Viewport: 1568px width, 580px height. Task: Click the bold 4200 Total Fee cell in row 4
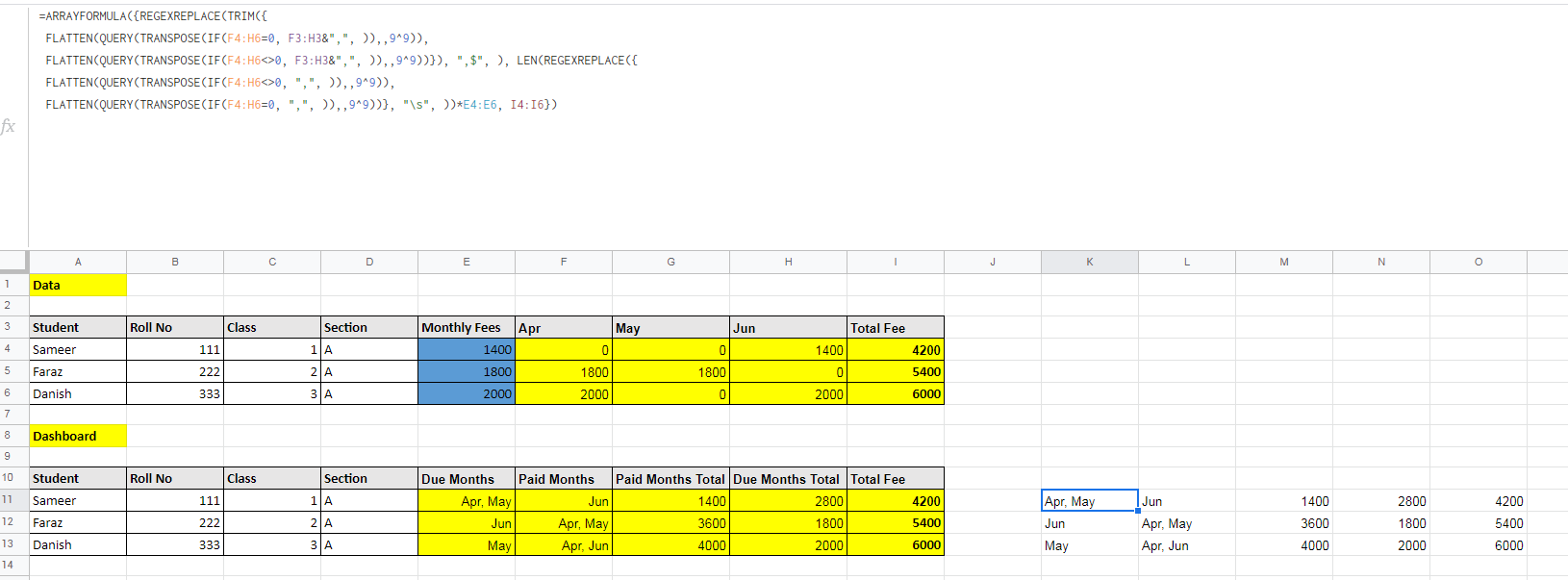click(x=896, y=350)
